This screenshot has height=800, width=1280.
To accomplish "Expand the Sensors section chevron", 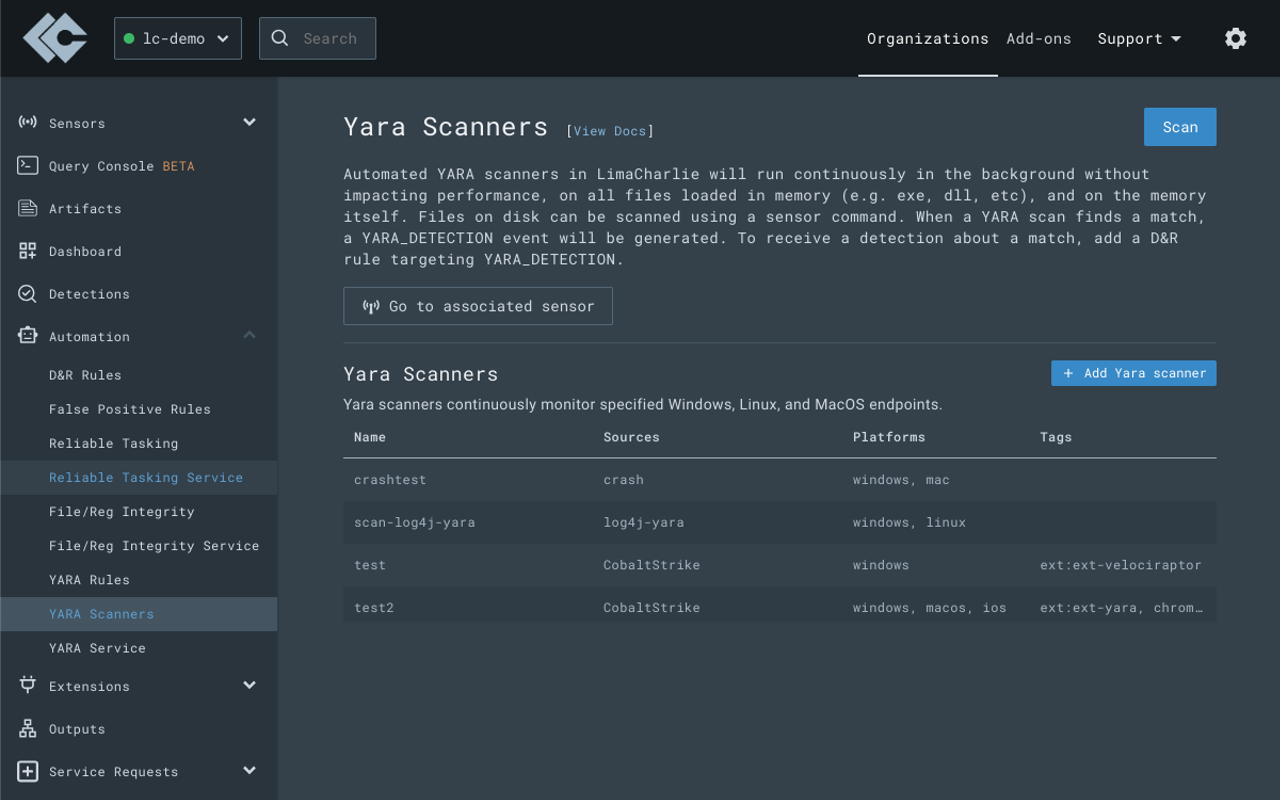I will 249,122.
